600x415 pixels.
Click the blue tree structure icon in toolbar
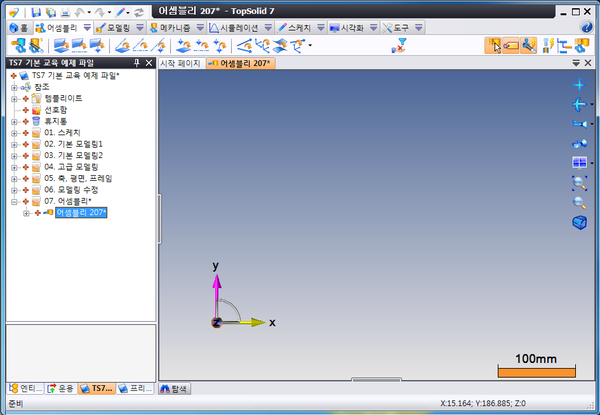click(x=564, y=46)
